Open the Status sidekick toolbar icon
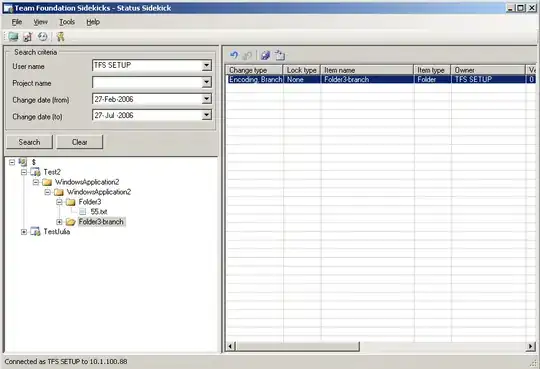540x369 pixels. 28,37
